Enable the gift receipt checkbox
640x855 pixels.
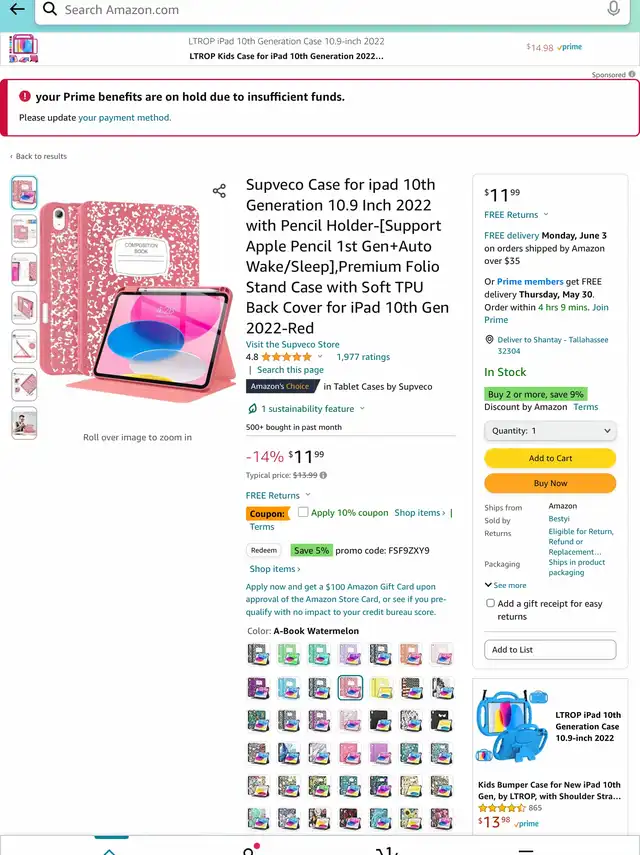pos(490,603)
